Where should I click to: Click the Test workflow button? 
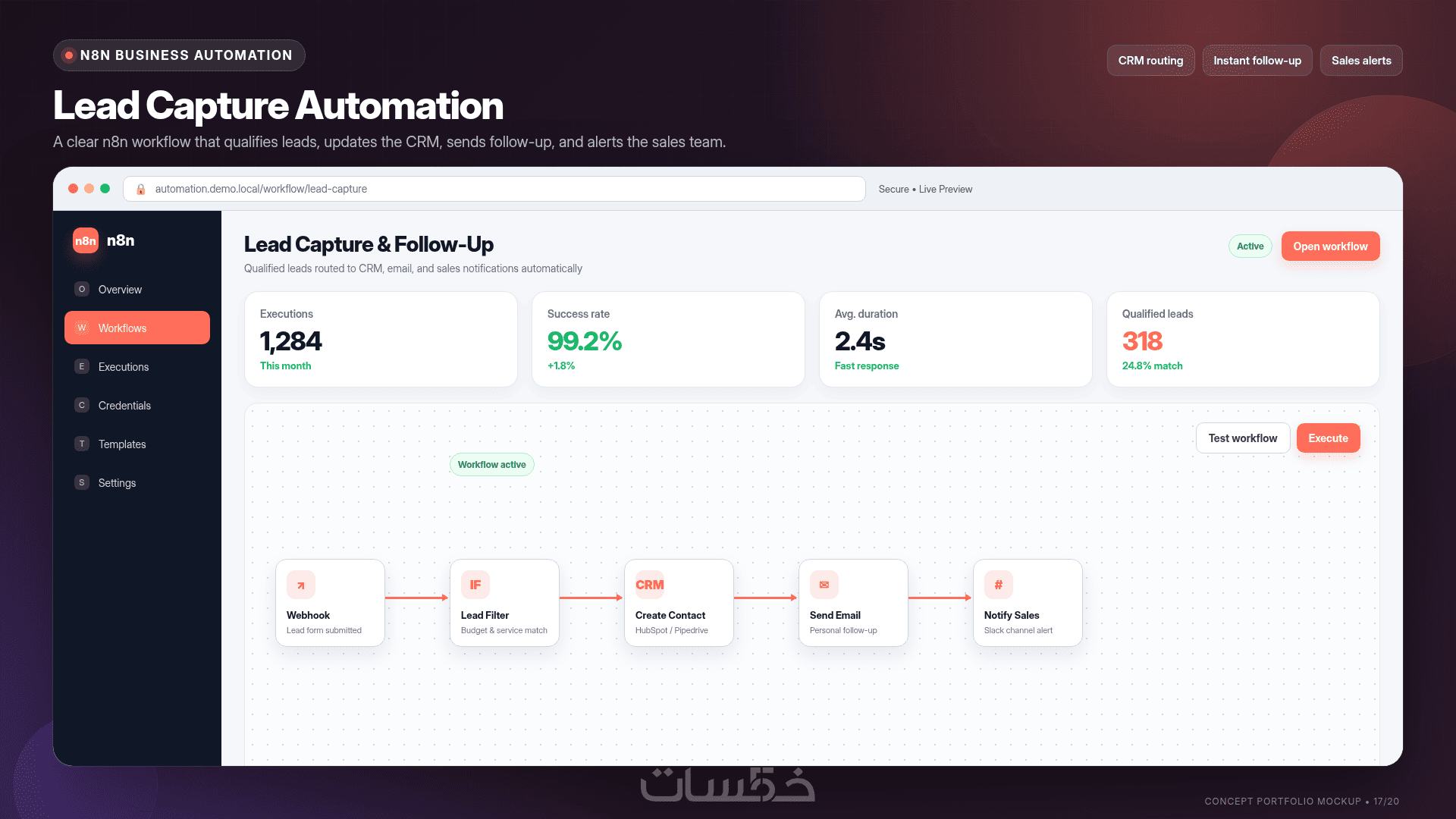[1243, 438]
